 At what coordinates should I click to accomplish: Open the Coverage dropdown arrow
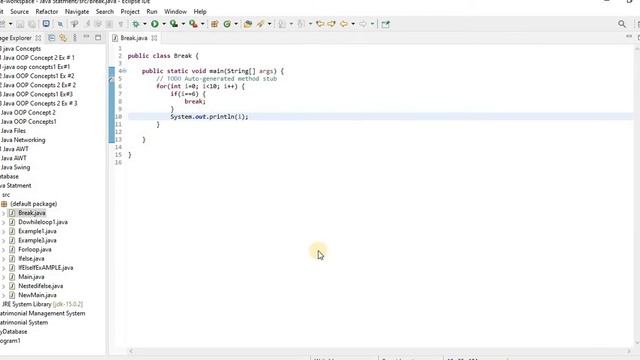(183, 24)
